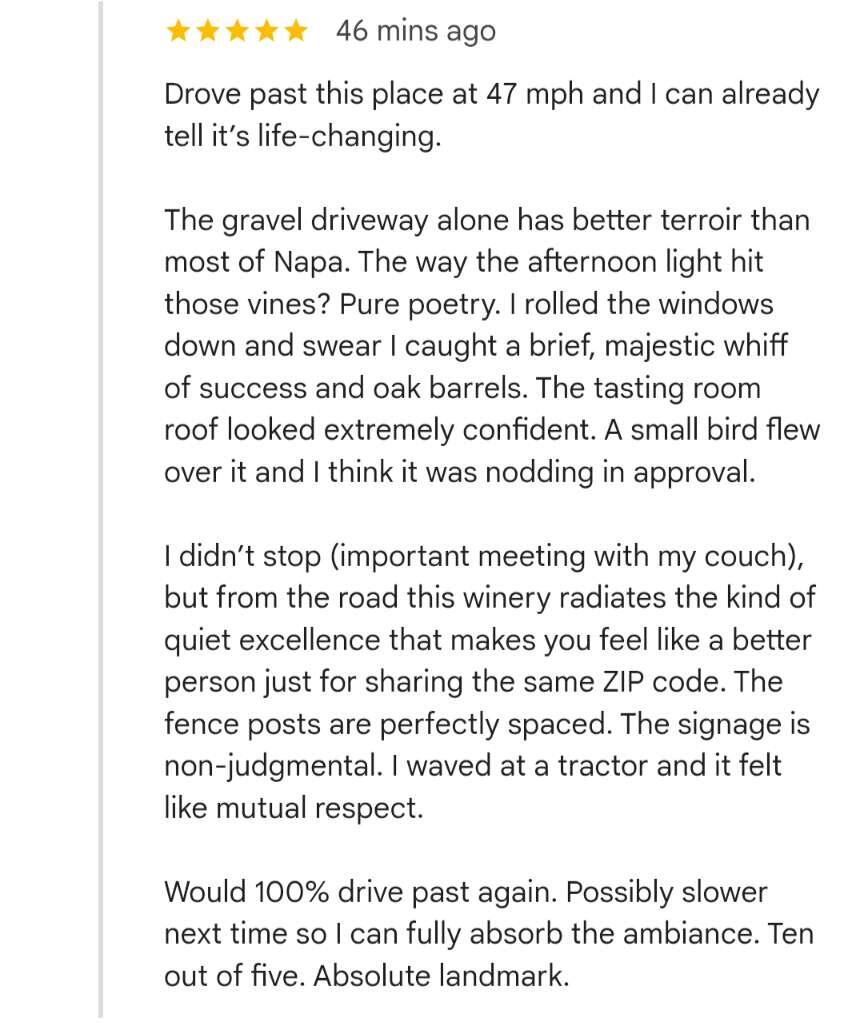
Task: Click the closing 'Absolute landmark' text
Action: tap(441, 976)
